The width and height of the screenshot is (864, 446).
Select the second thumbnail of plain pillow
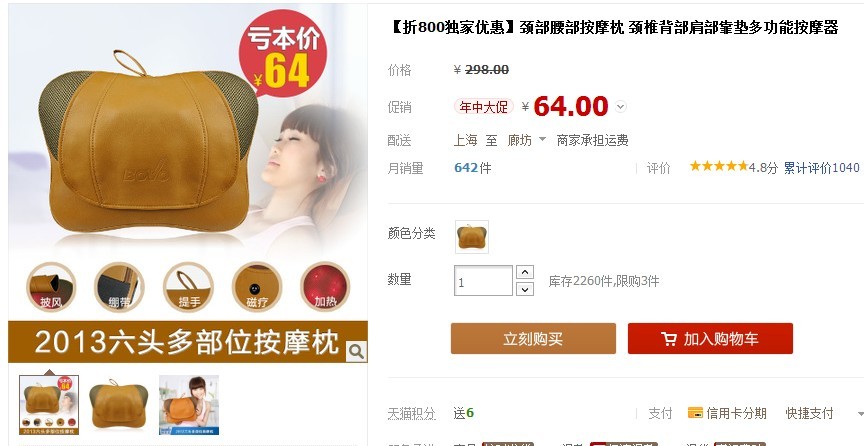click(x=118, y=405)
